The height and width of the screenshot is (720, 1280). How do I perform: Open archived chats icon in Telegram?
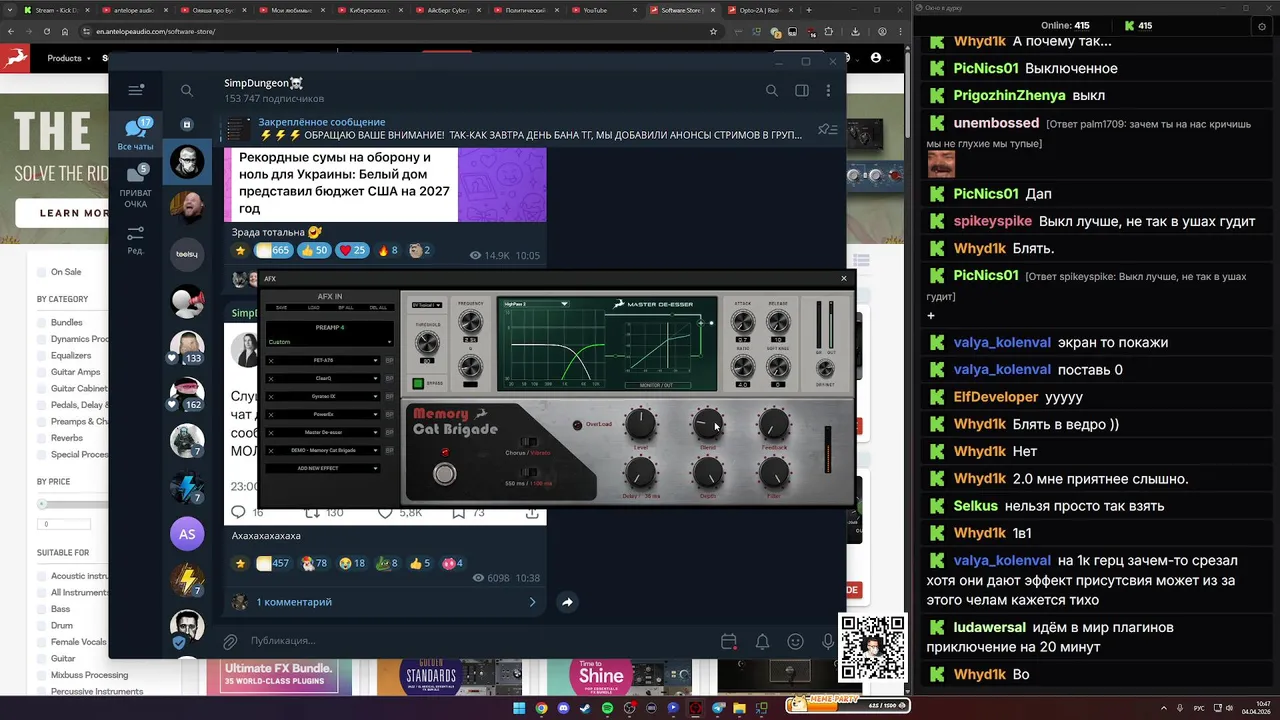[x=186, y=124]
